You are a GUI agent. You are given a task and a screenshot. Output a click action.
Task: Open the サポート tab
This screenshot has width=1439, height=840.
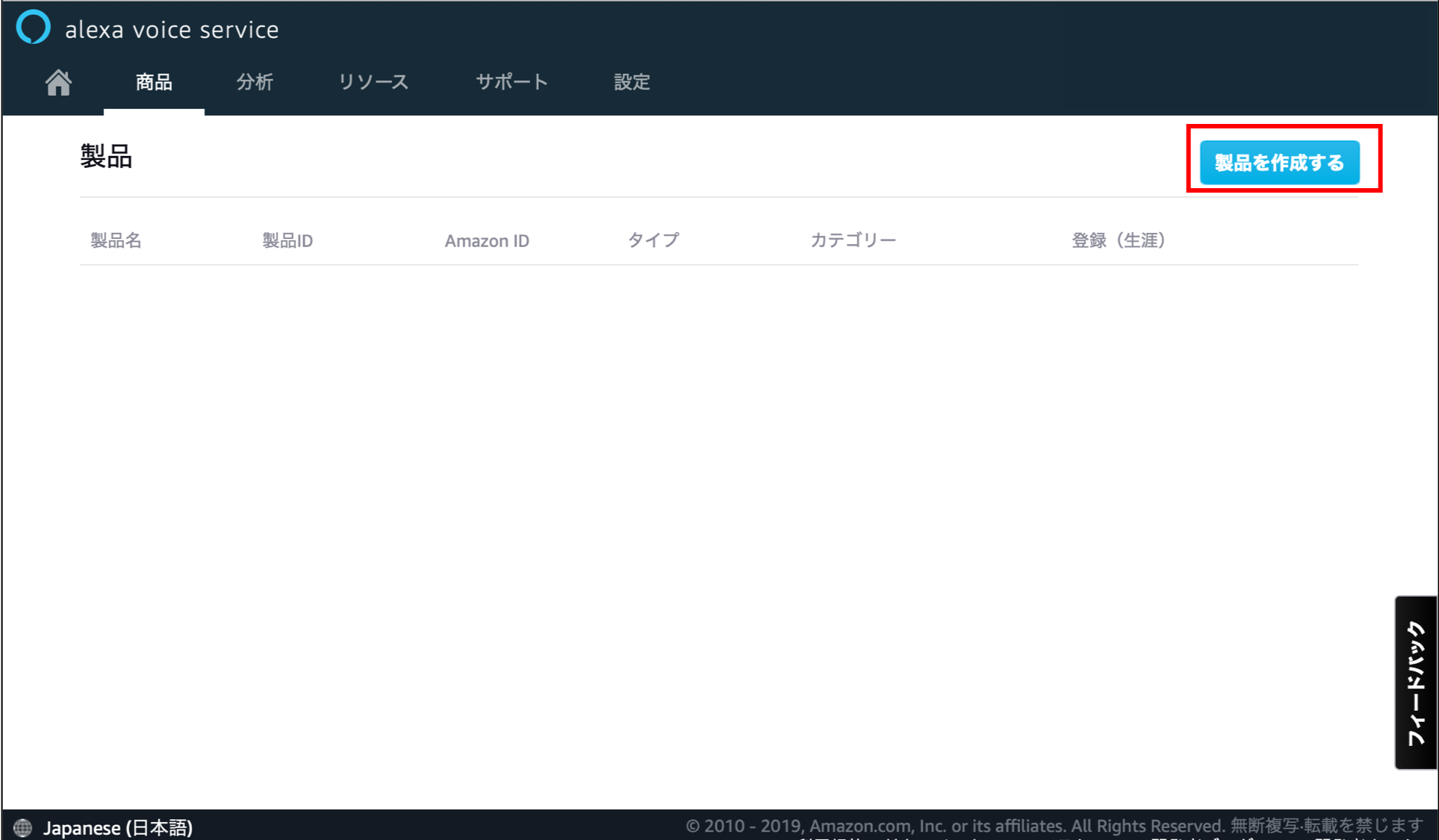tap(511, 82)
